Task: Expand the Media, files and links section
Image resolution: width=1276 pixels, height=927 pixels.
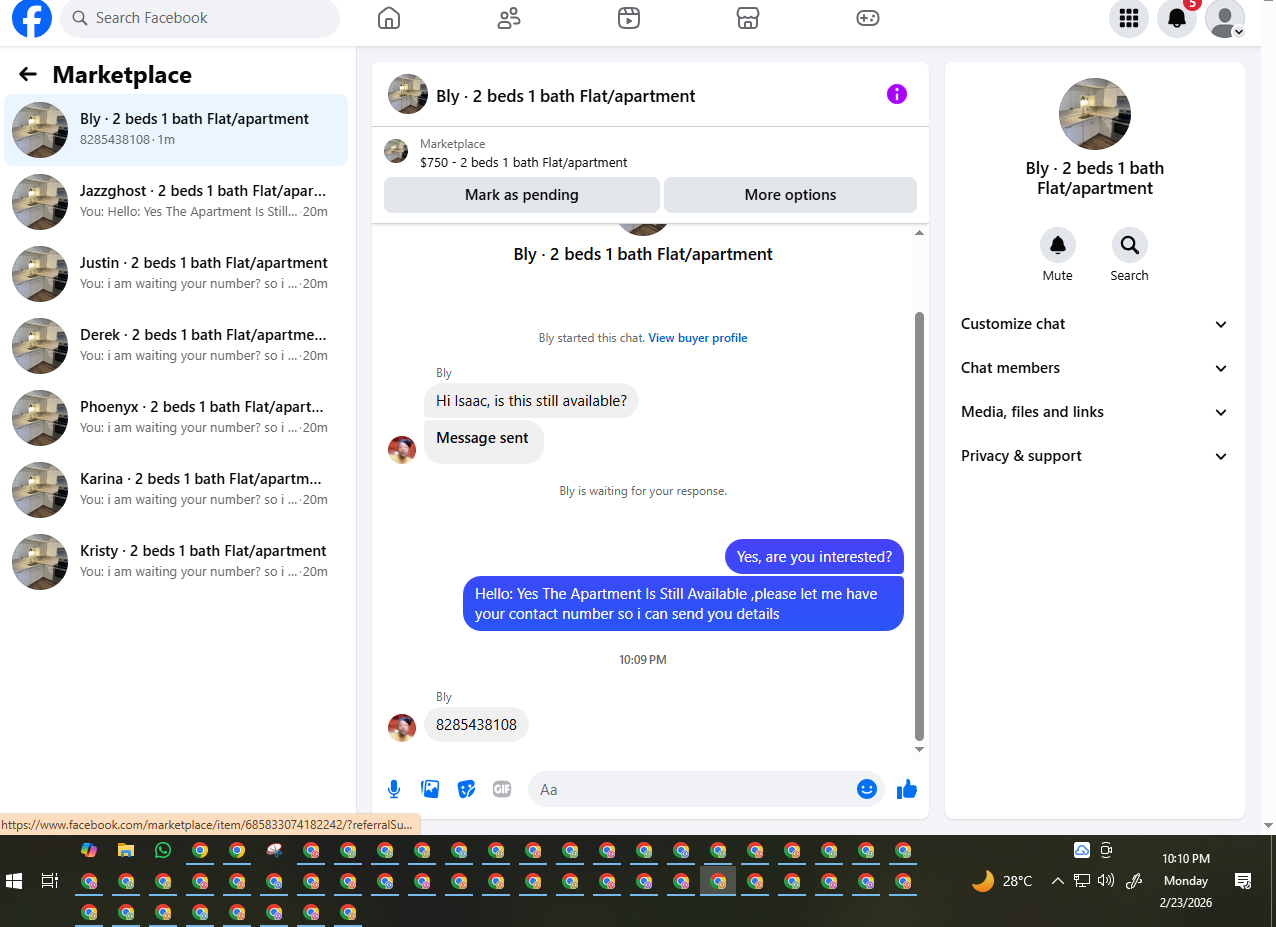Action: tap(1095, 412)
